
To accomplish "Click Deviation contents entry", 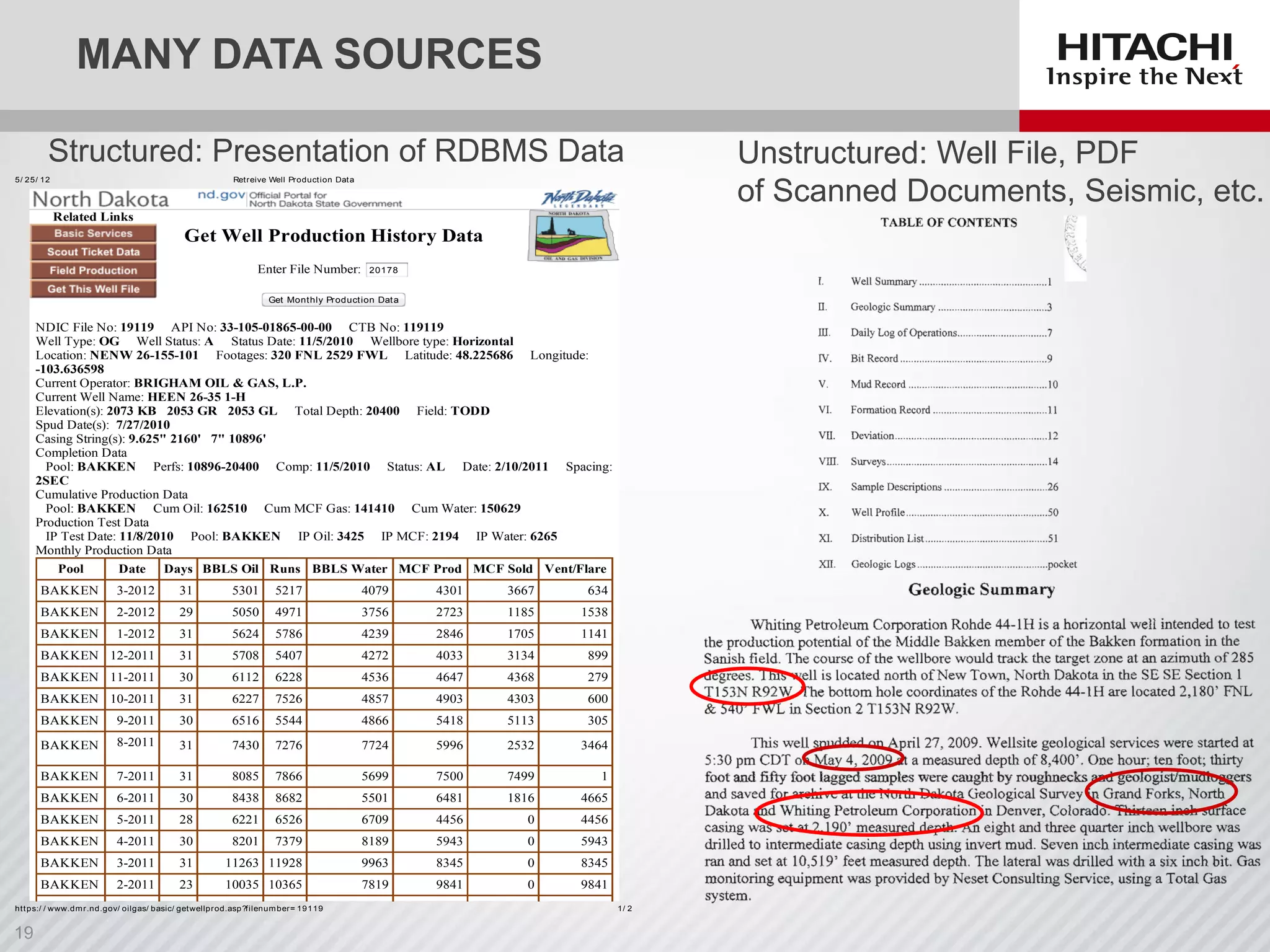I will click(938, 436).
